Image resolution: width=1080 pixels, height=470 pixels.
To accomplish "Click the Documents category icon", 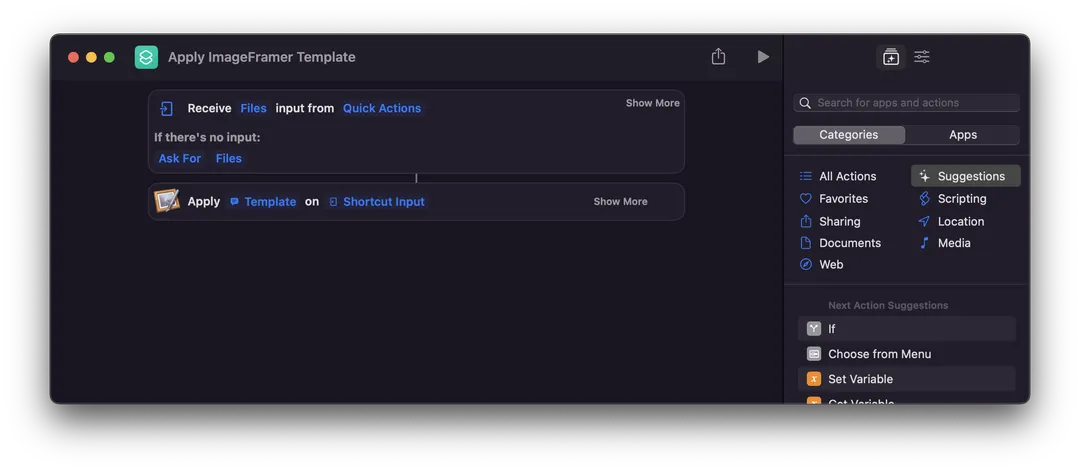I will [x=805, y=243].
